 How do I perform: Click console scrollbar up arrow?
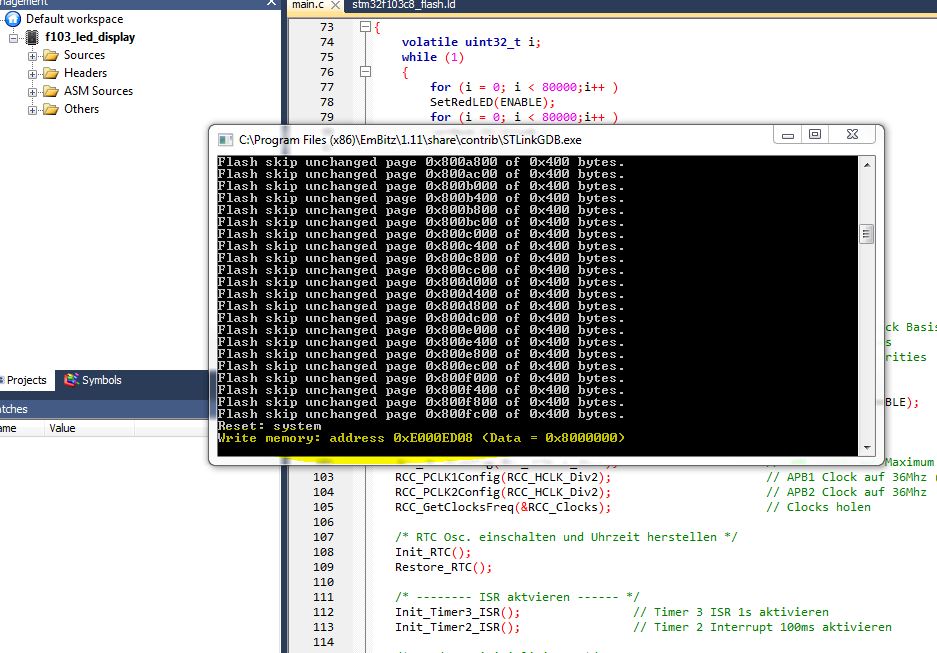866,164
